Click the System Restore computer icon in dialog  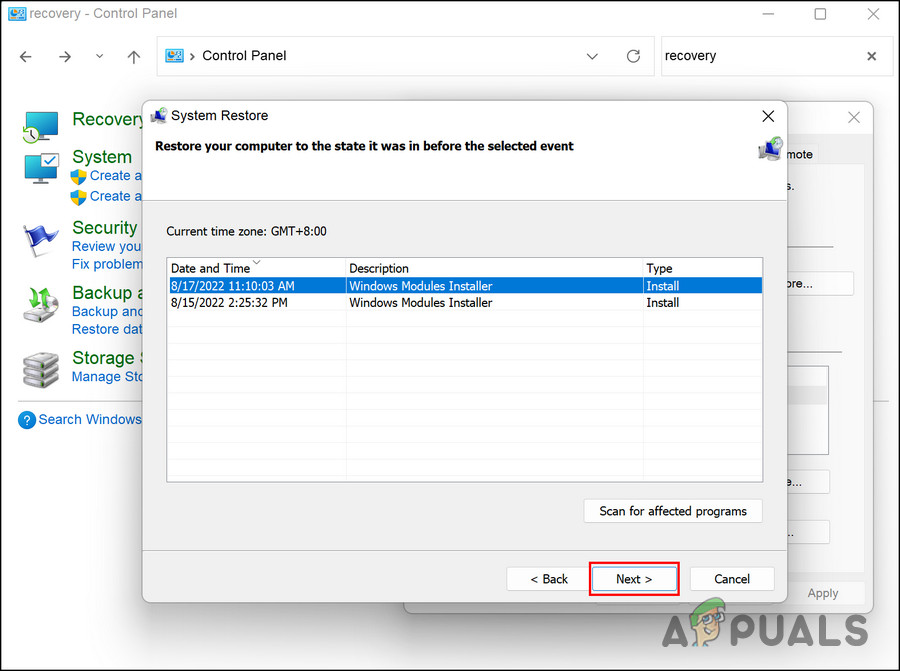(x=159, y=116)
